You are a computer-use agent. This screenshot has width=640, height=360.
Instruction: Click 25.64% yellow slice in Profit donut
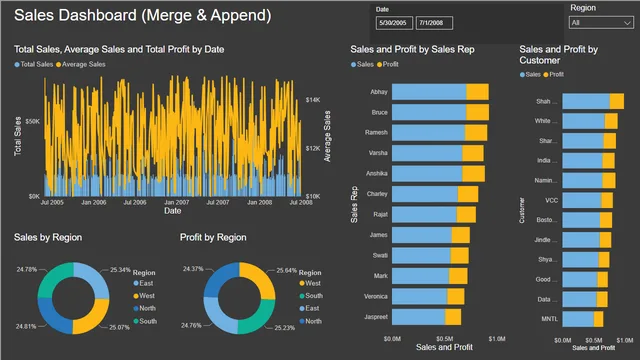(x=259, y=278)
